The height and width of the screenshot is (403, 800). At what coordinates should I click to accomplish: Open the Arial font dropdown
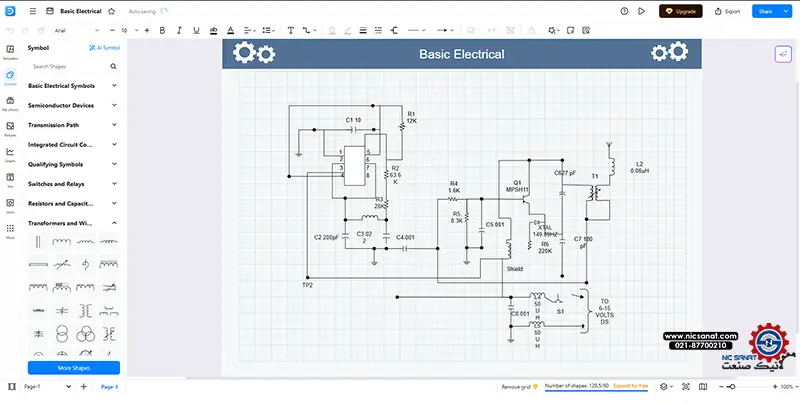tap(75, 31)
